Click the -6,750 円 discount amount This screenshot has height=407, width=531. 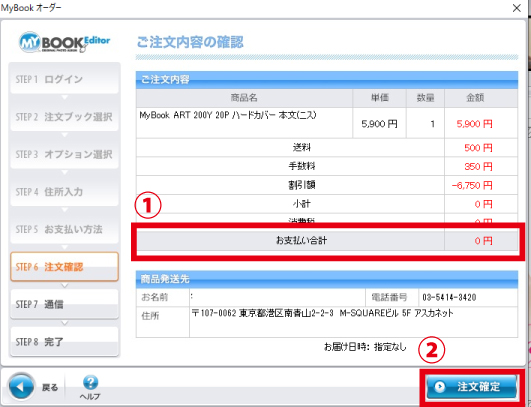pyautogui.click(x=472, y=185)
